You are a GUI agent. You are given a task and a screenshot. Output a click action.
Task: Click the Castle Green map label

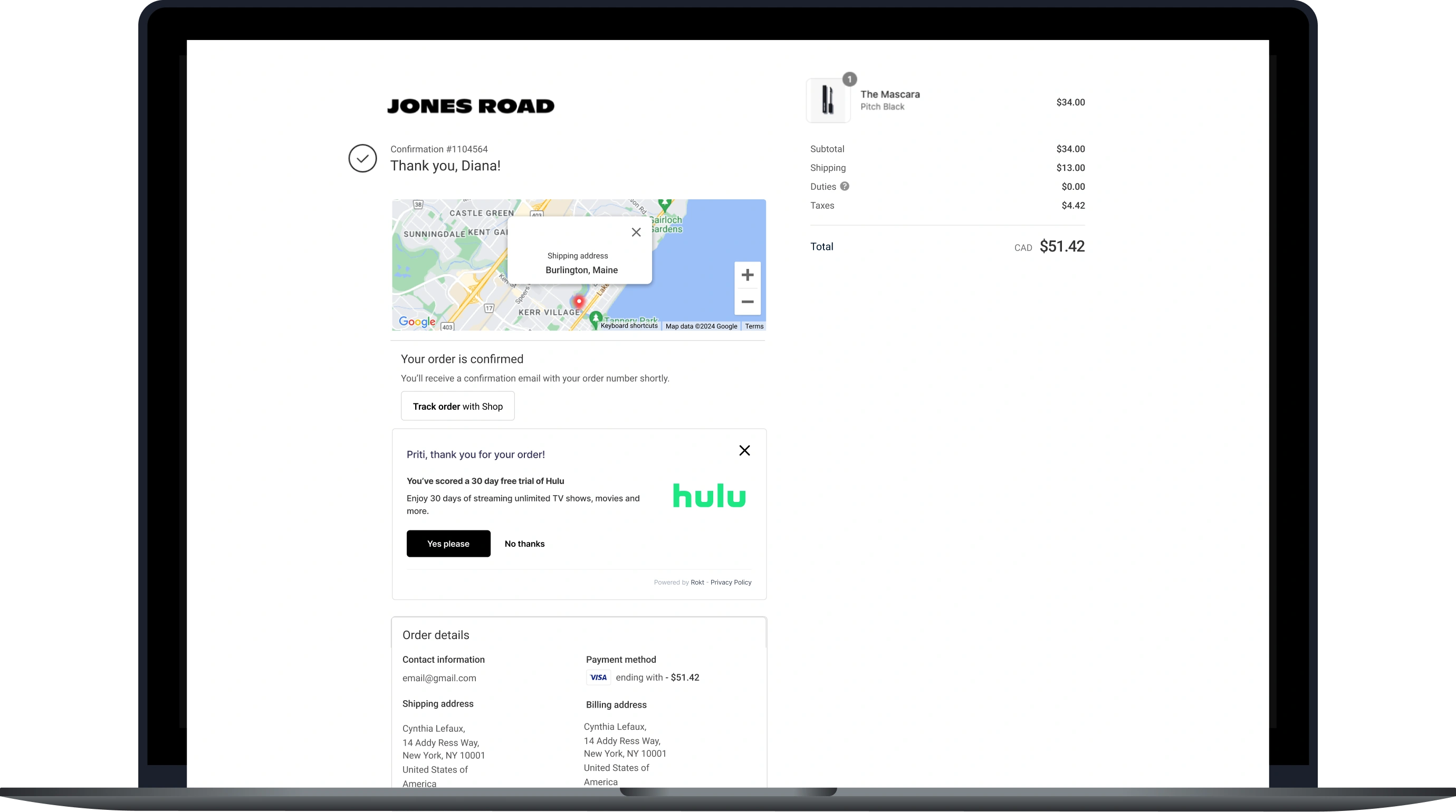pyautogui.click(x=482, y=213)
